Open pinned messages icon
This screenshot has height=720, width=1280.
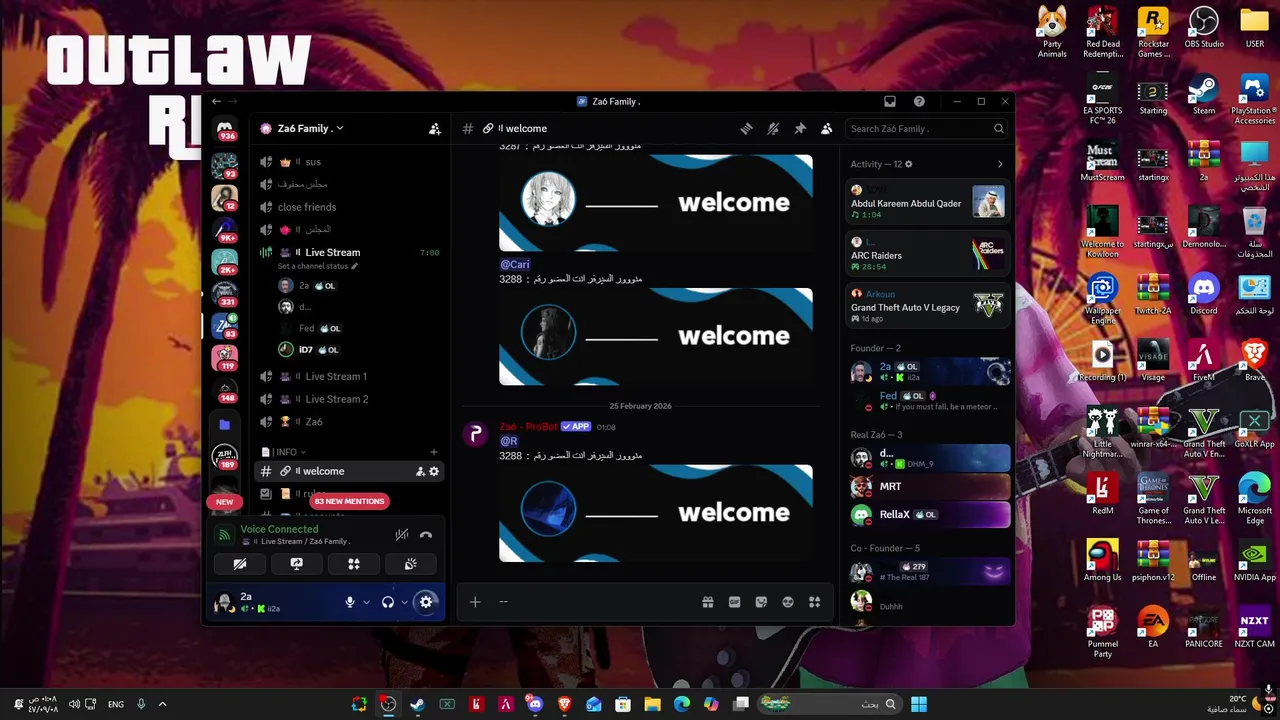800,129
